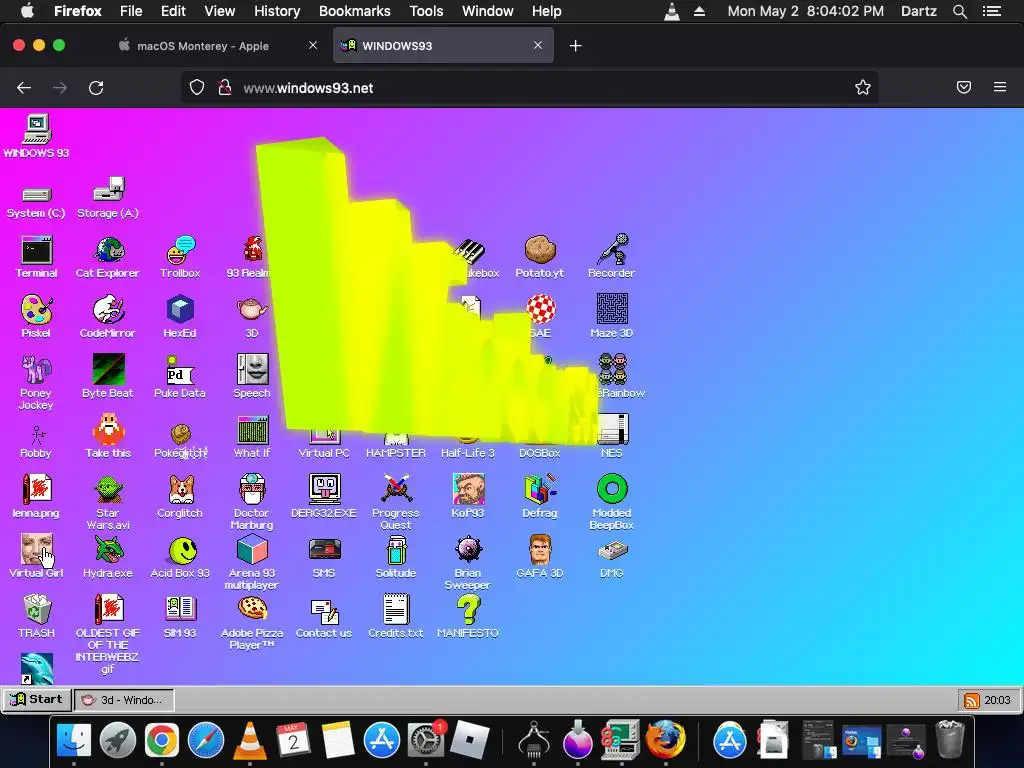Screen dimensions: 1024x768
Task: Launch the Byte Beat icon
Action: (x=108, y=377)
